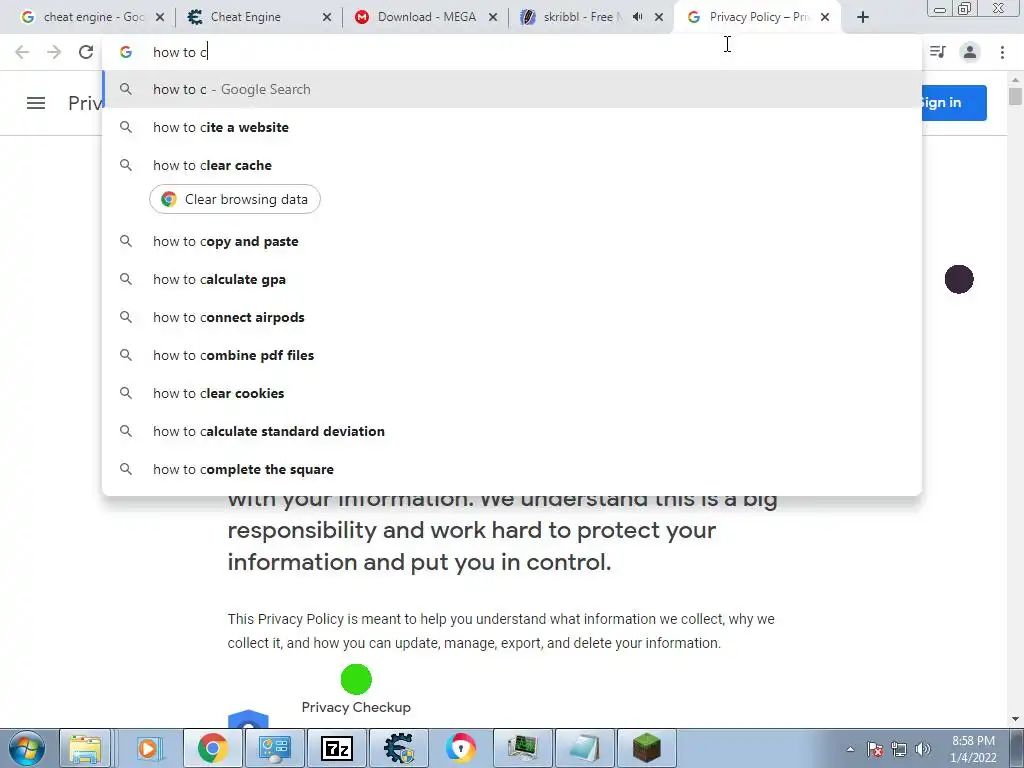Click the scrollbar down arrow
The image size is (1024, 768).
1015,719
